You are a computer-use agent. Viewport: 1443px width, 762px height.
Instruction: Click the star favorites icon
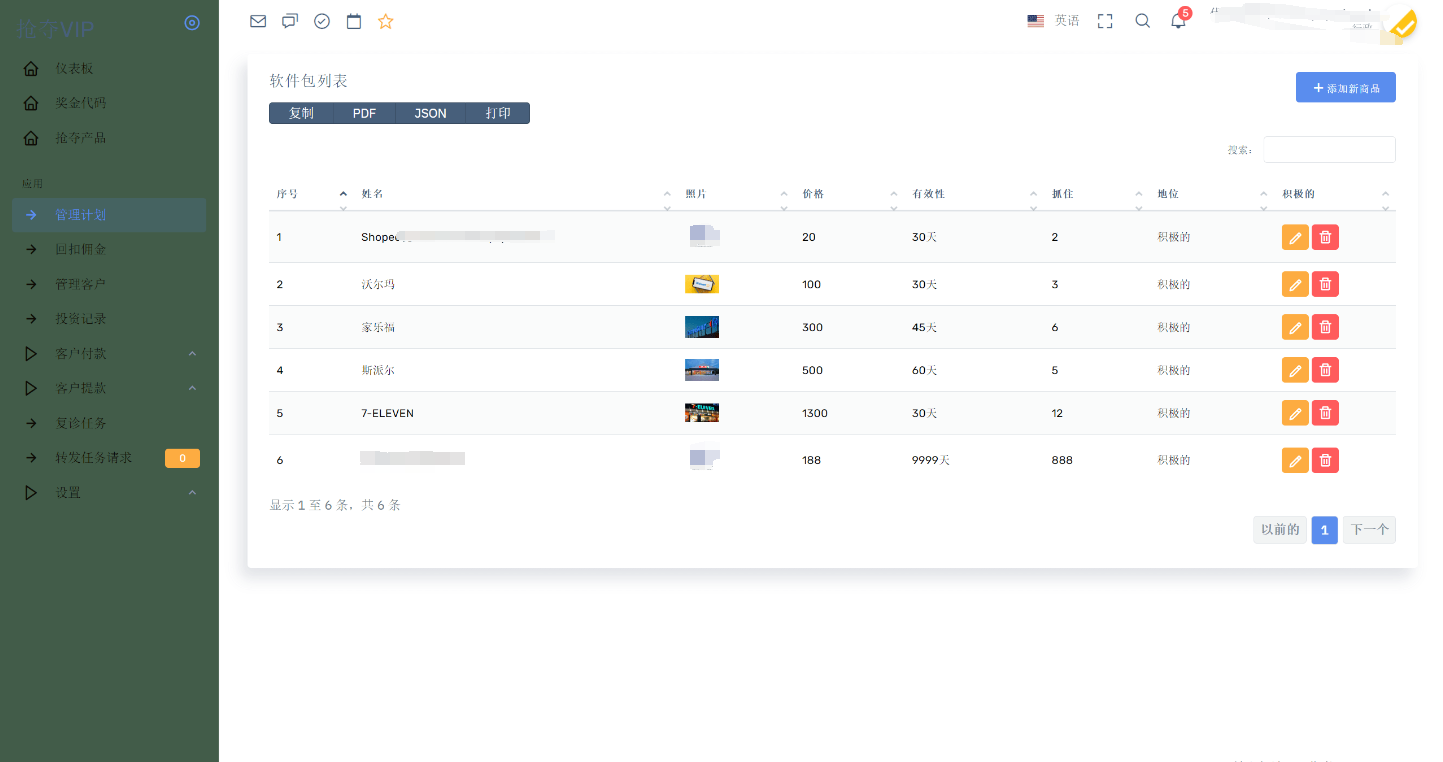coord(386,21)
